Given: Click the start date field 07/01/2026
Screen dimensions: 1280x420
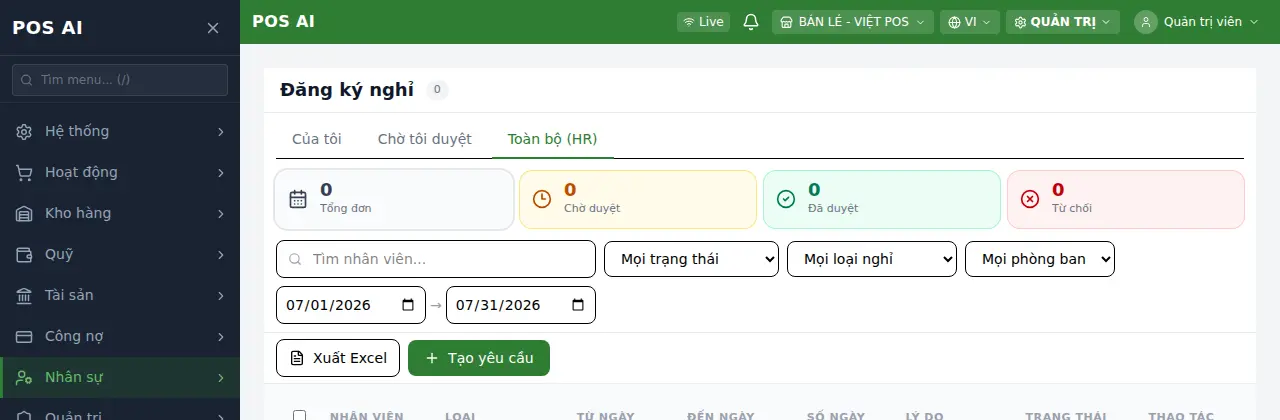Looking at the screenshot, I should pyautogui.click(x=351, y=305).
